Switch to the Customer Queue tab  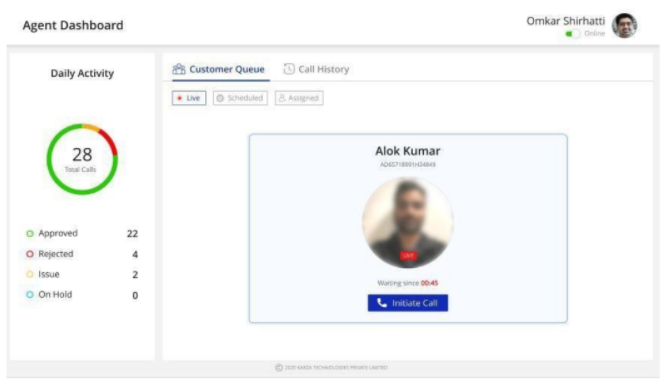[219, 69]
